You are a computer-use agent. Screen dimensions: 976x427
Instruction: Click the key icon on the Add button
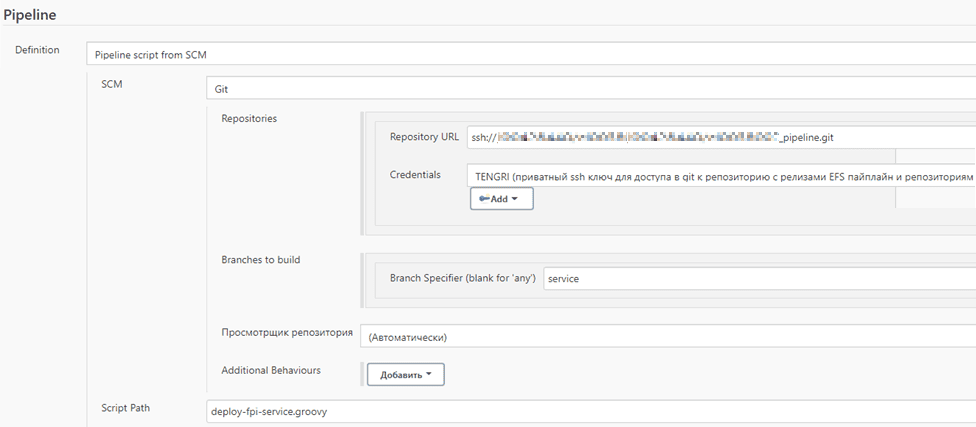pos(484,199)
